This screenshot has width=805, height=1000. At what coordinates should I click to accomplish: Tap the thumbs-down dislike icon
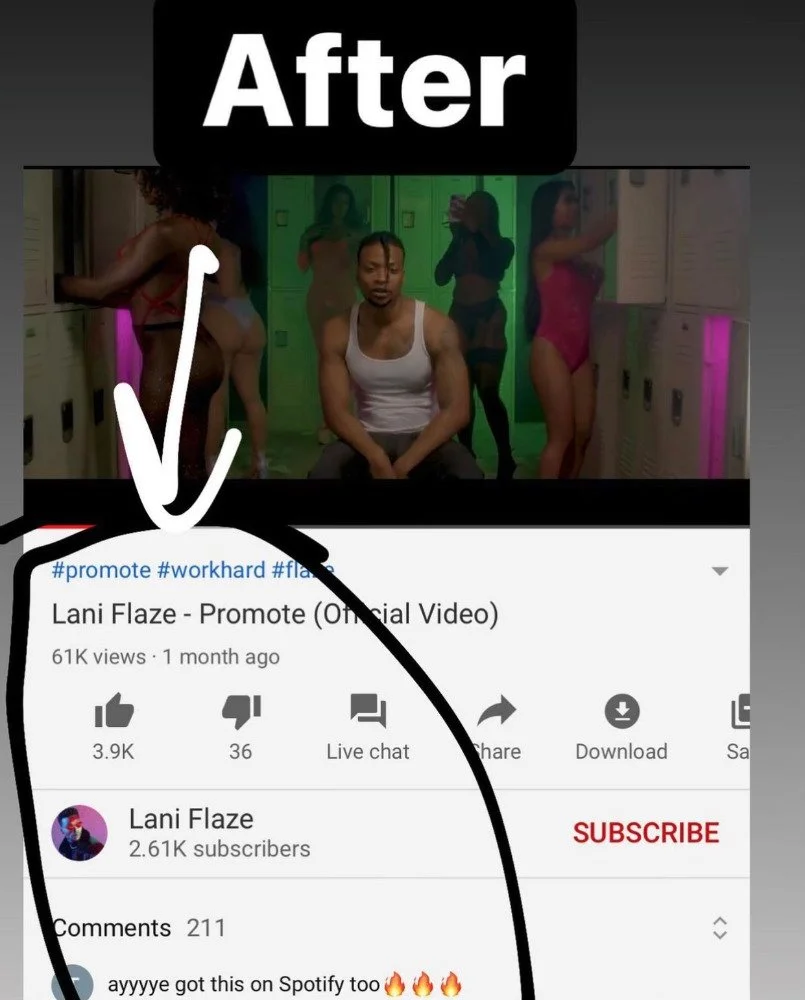(241, 711)
